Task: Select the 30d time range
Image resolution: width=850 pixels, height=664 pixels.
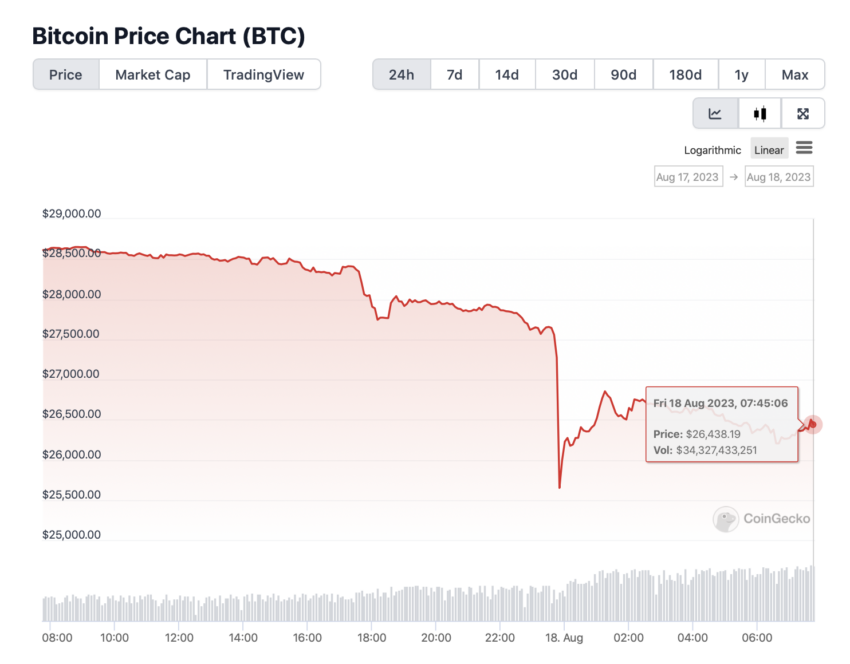Action: (565, 74)
